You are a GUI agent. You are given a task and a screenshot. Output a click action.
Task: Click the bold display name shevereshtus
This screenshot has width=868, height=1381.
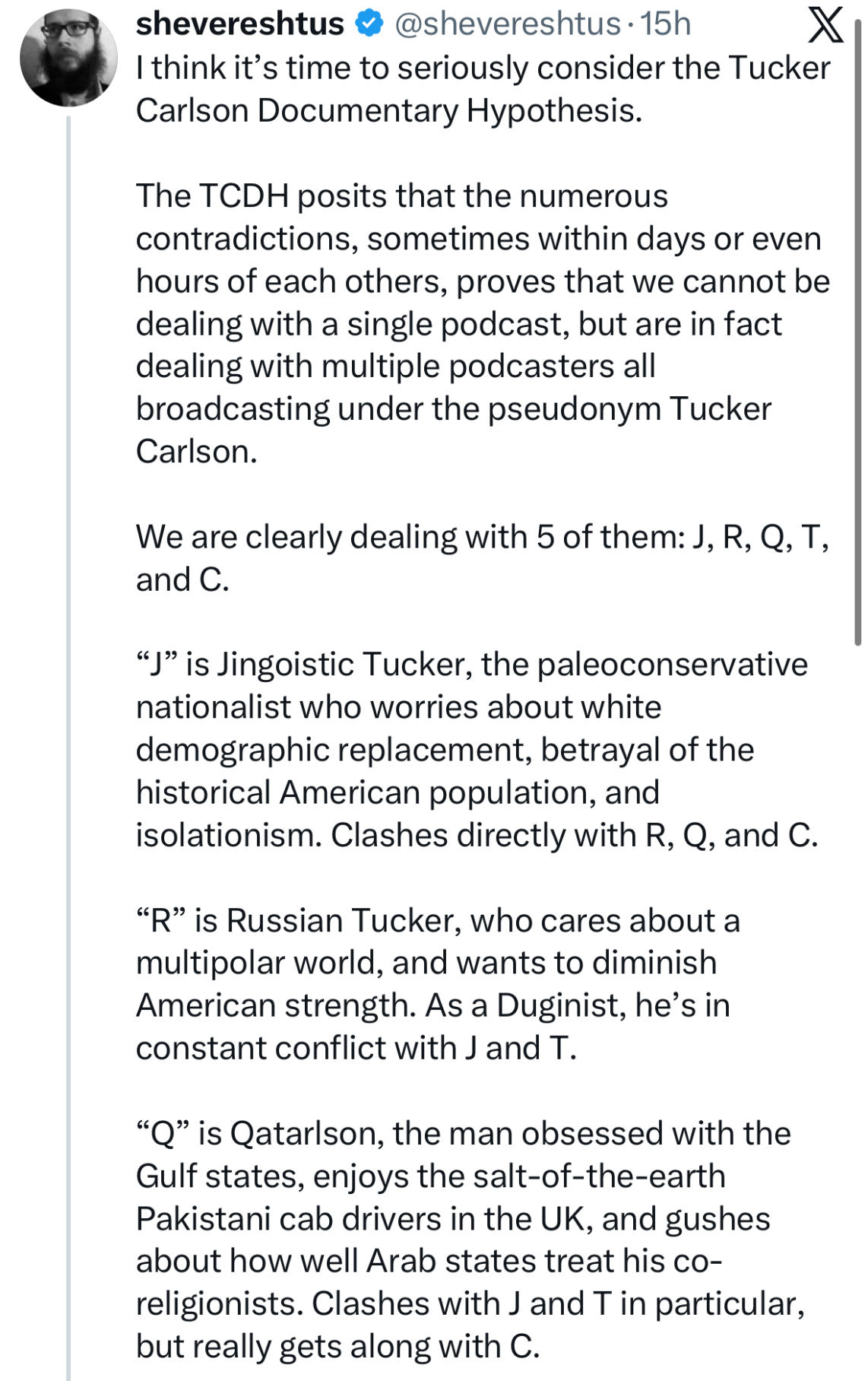point(239,24)
